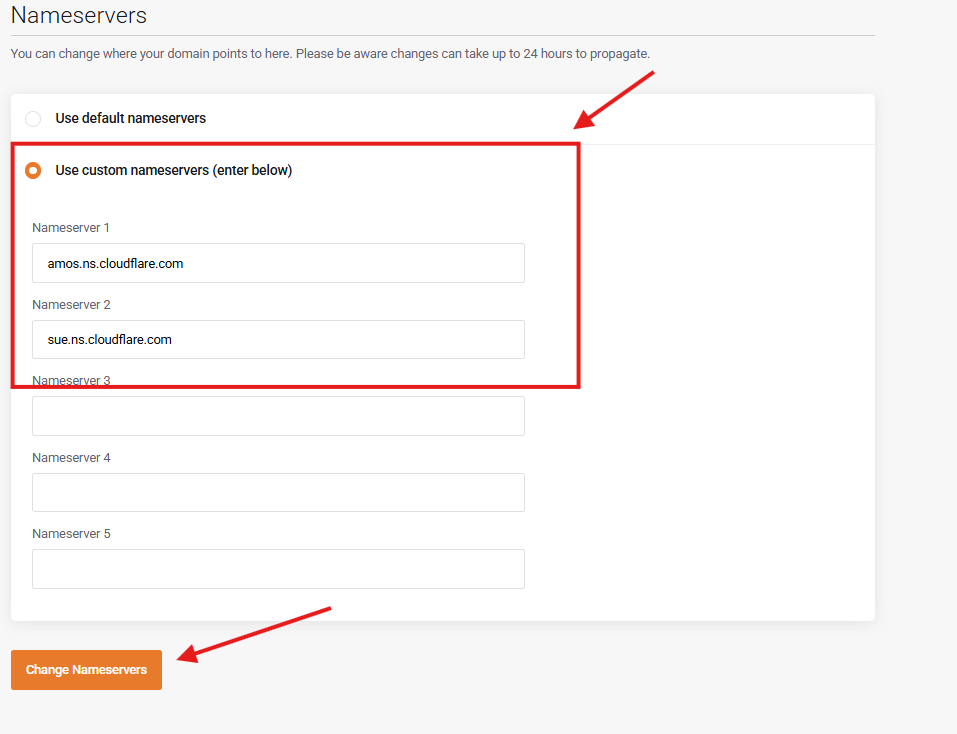Click the Nameservers page heading

tap(78, 16)
